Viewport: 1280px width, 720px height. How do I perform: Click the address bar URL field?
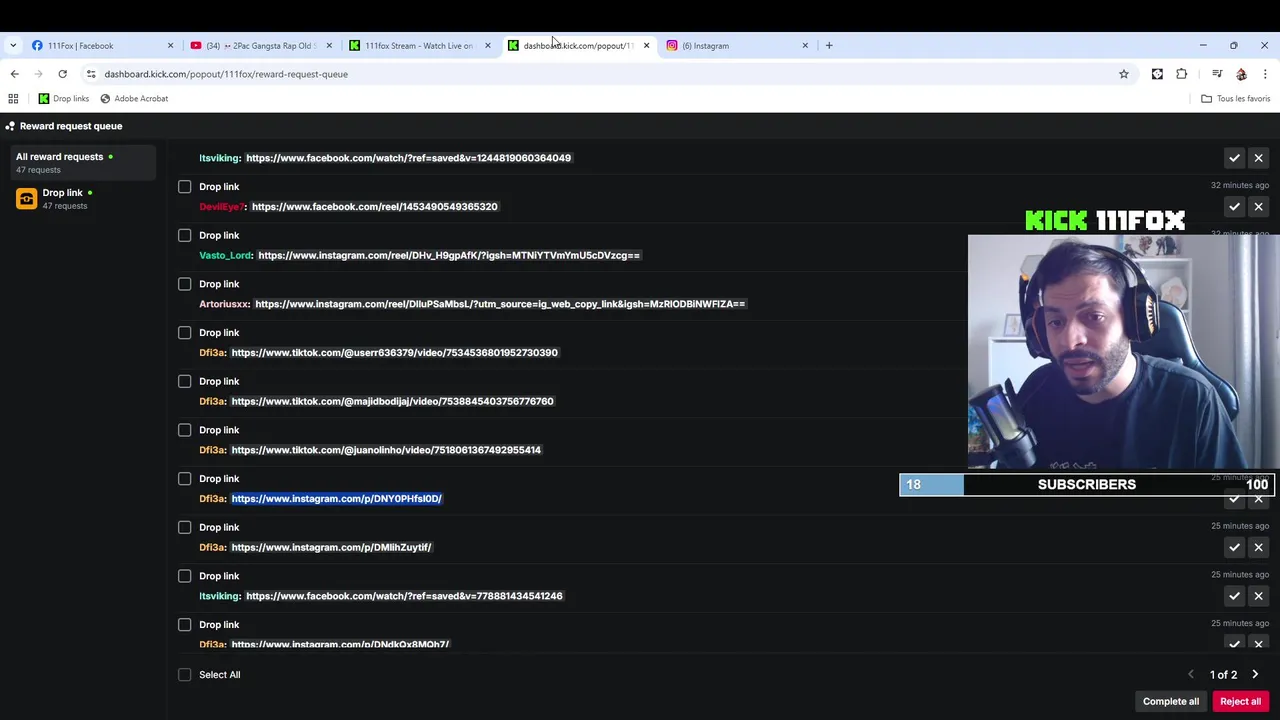pos(600,74)
